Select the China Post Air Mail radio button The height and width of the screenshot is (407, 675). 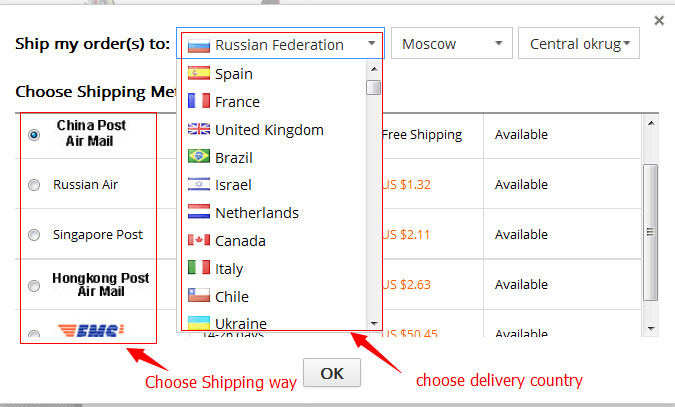coord(35,134)
